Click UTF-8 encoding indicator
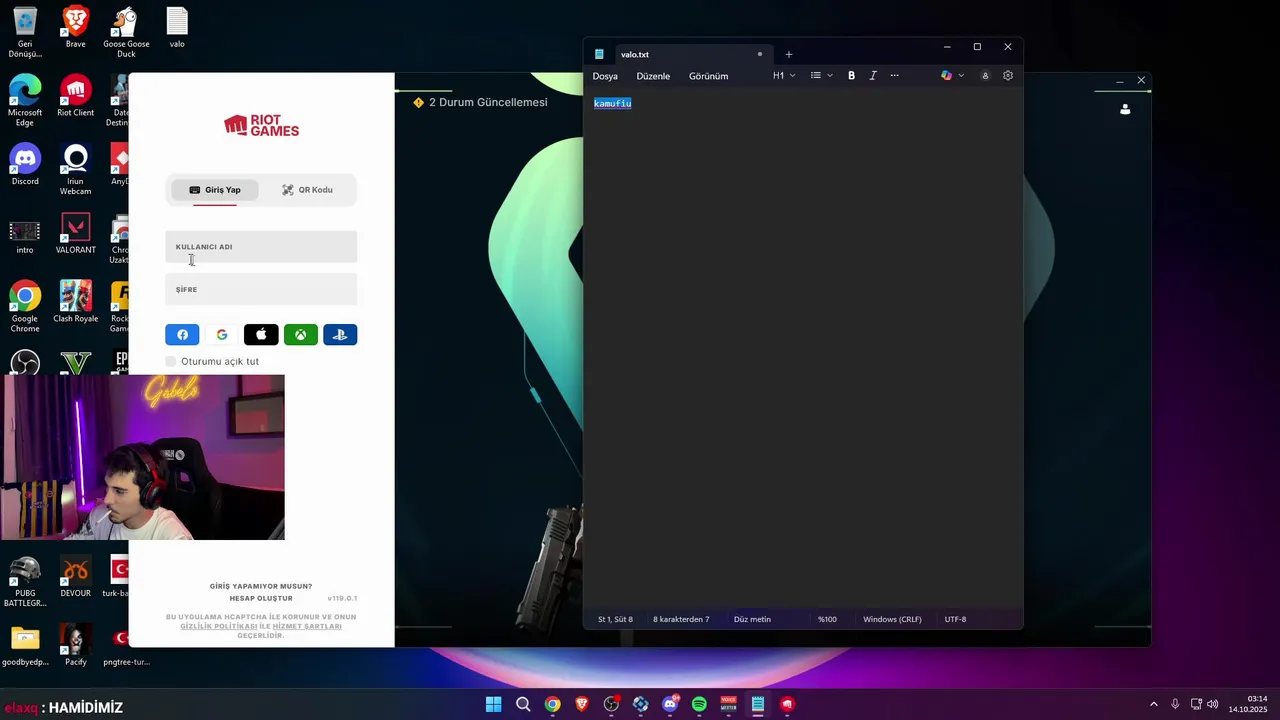 955,619
